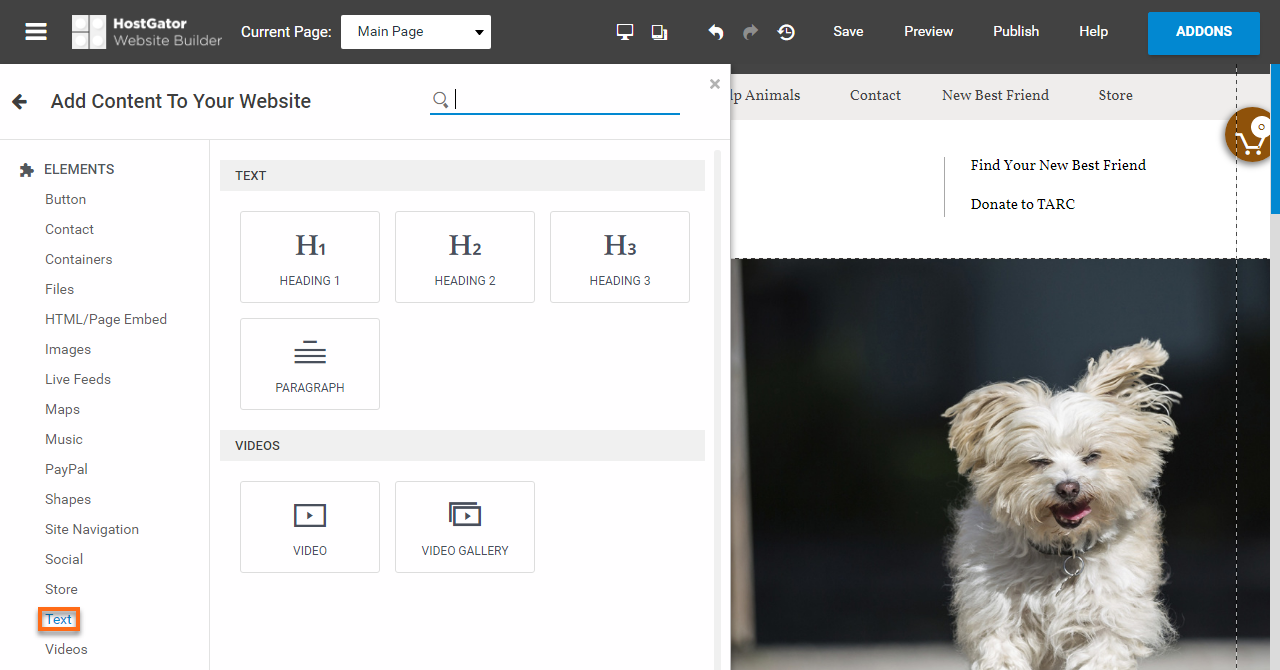The width and height of the screenshot is (1280, 670).
Task: Select Images in the elements list
Action: [68, 349]
